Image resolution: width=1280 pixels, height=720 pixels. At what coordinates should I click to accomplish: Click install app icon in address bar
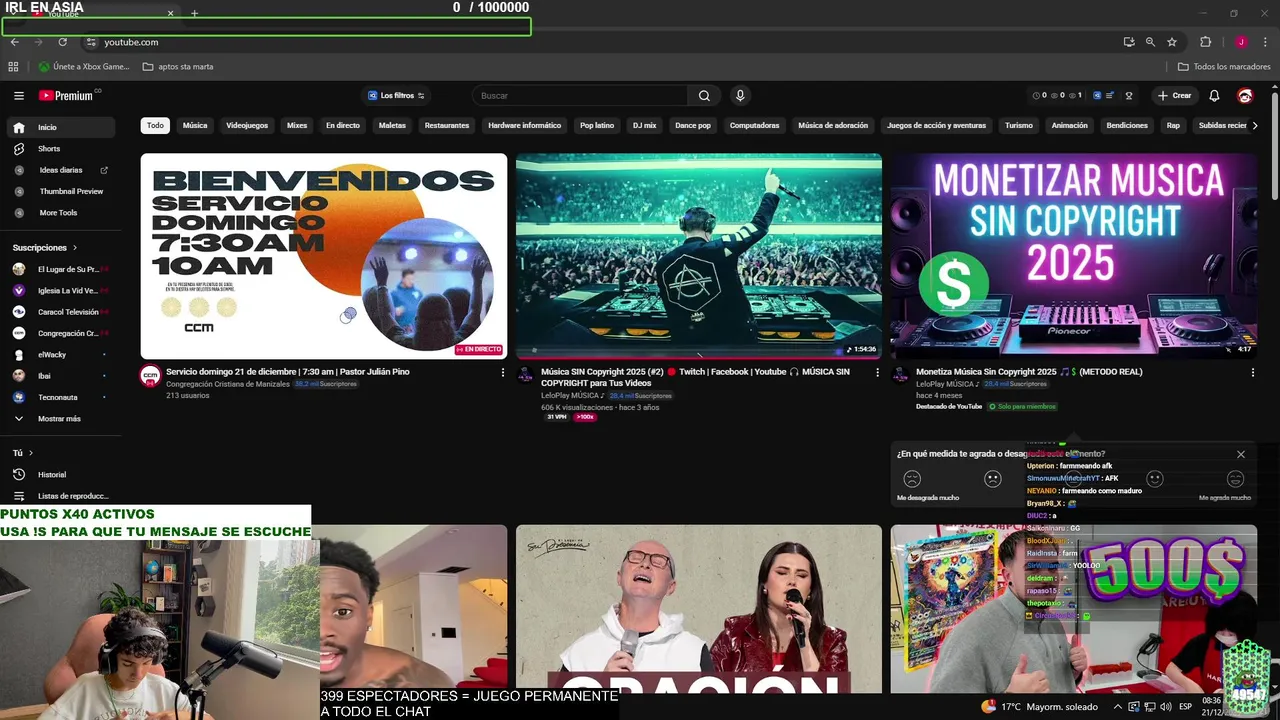tap(1129, 42)
